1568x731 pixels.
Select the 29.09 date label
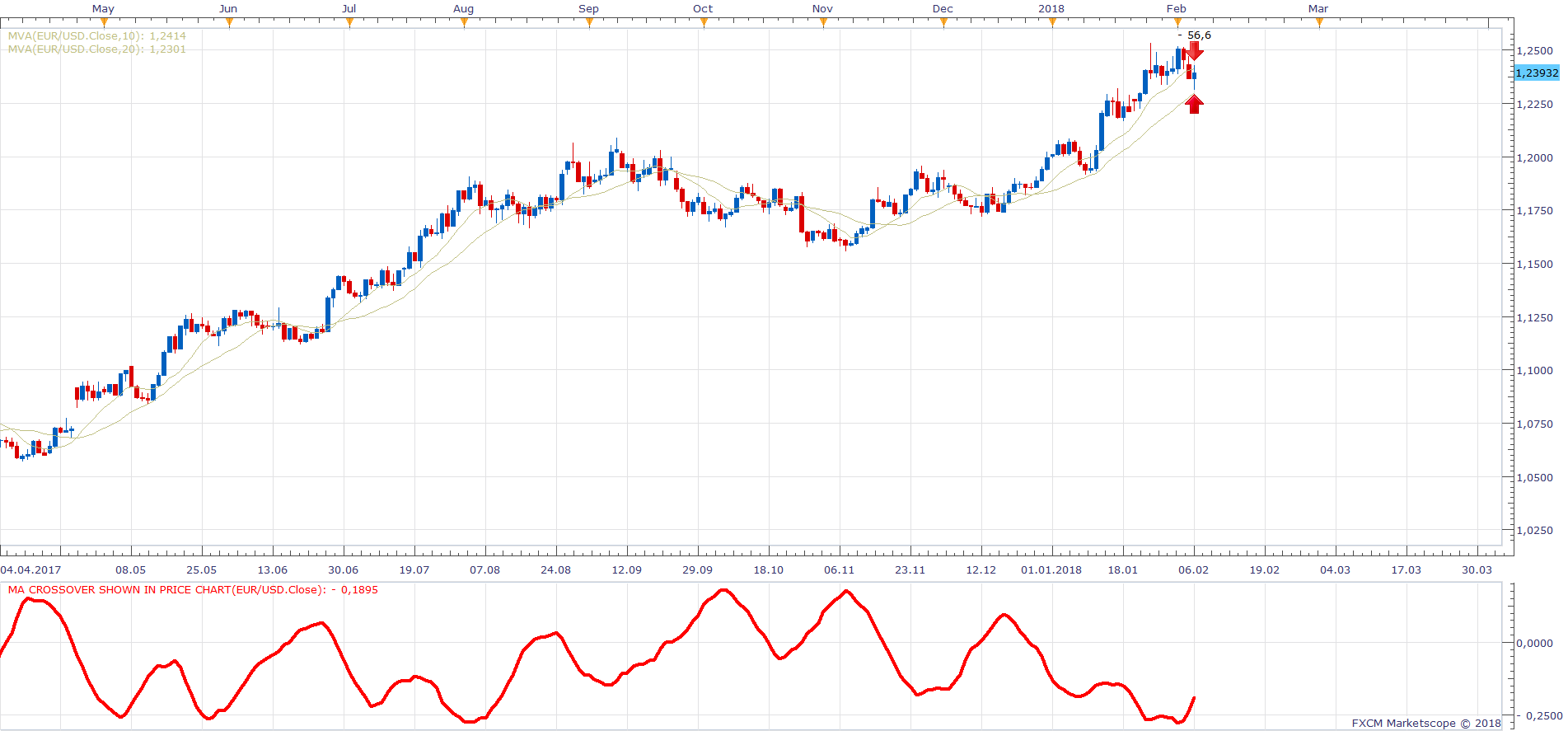(x=697, y=570)
